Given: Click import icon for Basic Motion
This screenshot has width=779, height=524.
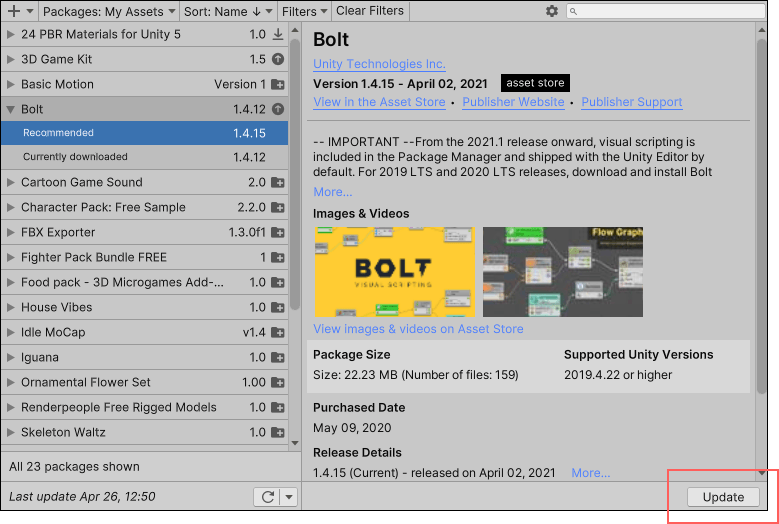Looking at the screenshot, I should coord(278,84).
